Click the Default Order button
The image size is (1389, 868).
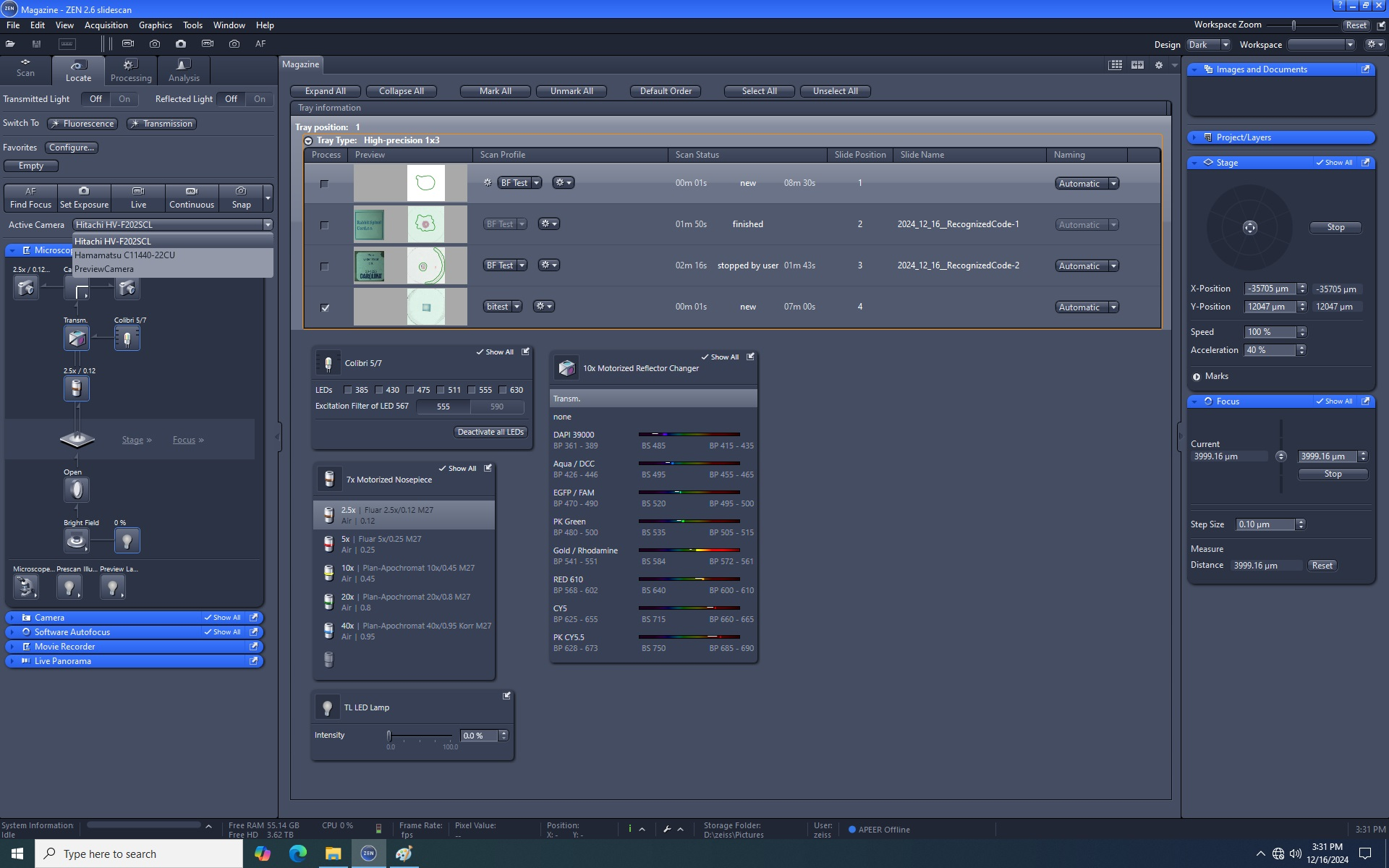pyautogui.click(x=666, y=91)
